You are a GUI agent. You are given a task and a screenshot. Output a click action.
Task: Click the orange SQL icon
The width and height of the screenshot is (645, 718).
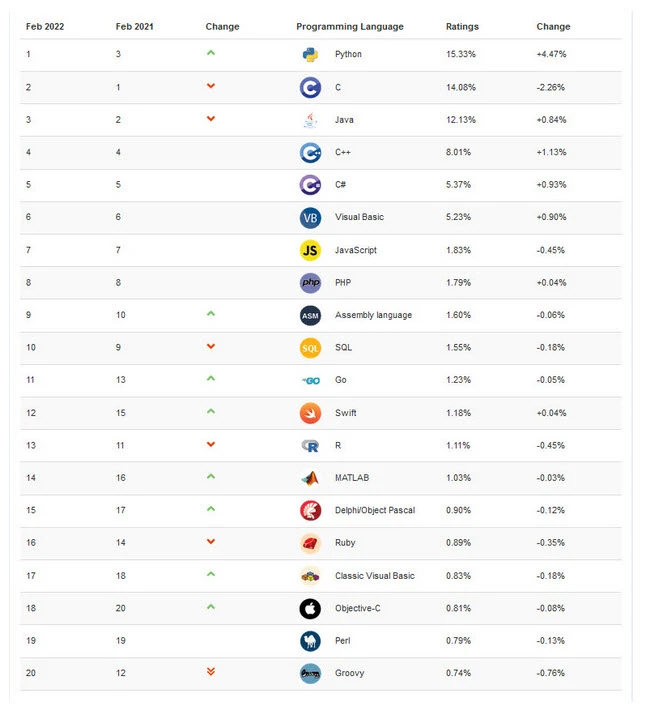click(310, 348)
